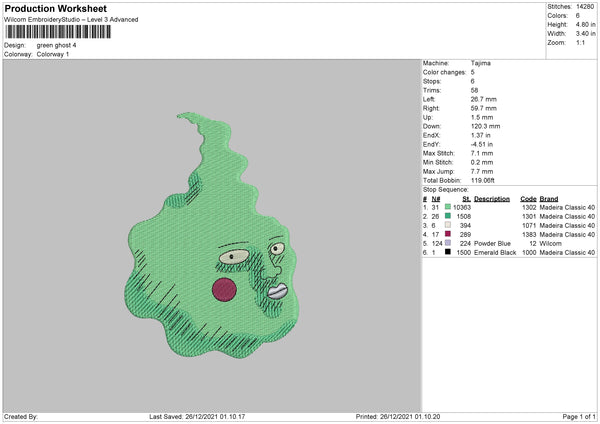The height and width of the screenshot is (424, 600).
Task: Click the code '1383' in row 4
Action: [x=529, y=235]
